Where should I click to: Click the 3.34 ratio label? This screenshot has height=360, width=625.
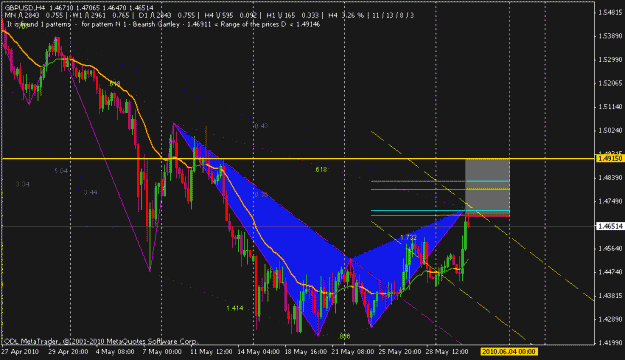(x=22, y=184)
